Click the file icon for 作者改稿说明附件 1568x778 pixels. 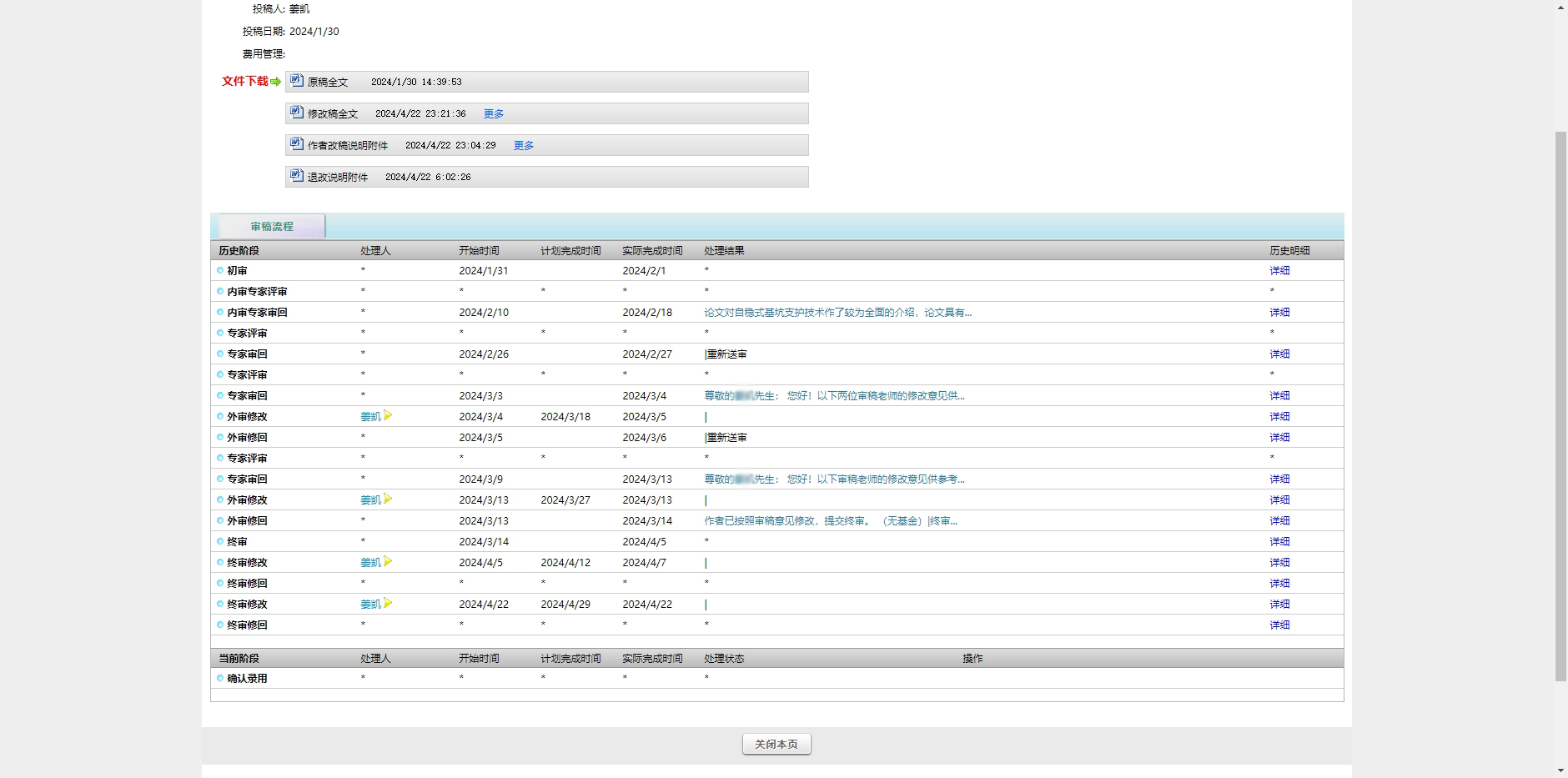coord(296,143)
